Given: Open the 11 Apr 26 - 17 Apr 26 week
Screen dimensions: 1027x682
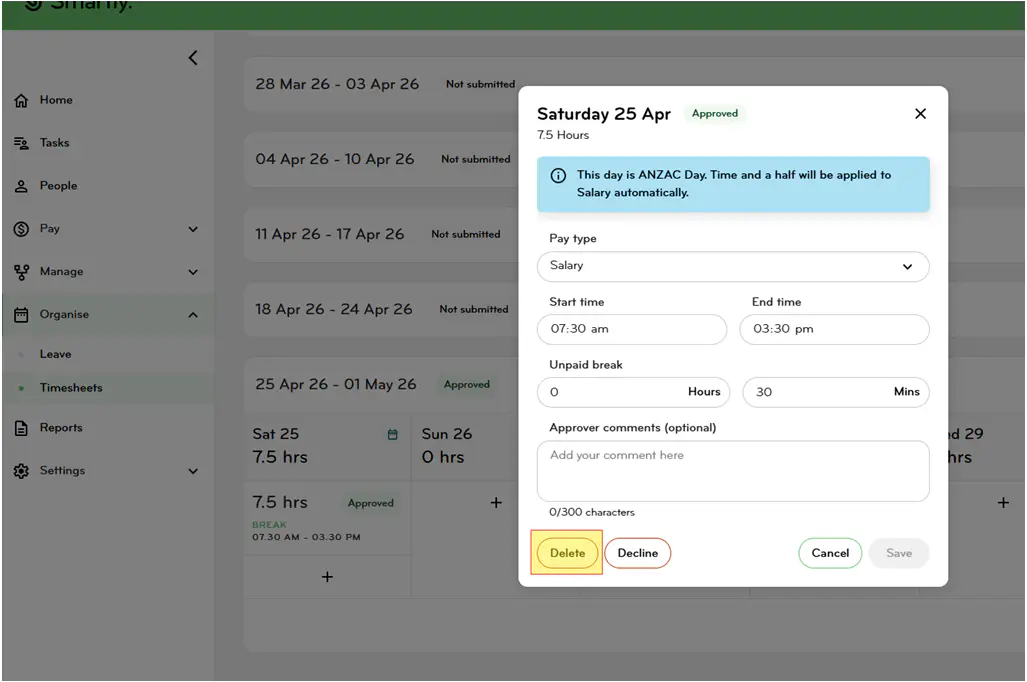Looking at the screenshot, I should [x=329, y=235].
